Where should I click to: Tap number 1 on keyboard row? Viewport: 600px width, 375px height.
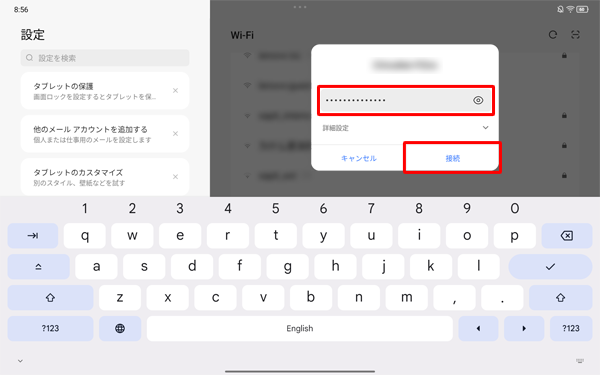pyautogui.click(x=85, y=209)
